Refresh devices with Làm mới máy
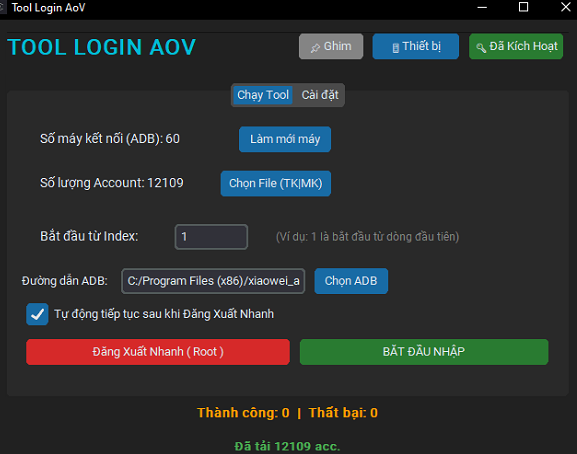 point(285,139)
